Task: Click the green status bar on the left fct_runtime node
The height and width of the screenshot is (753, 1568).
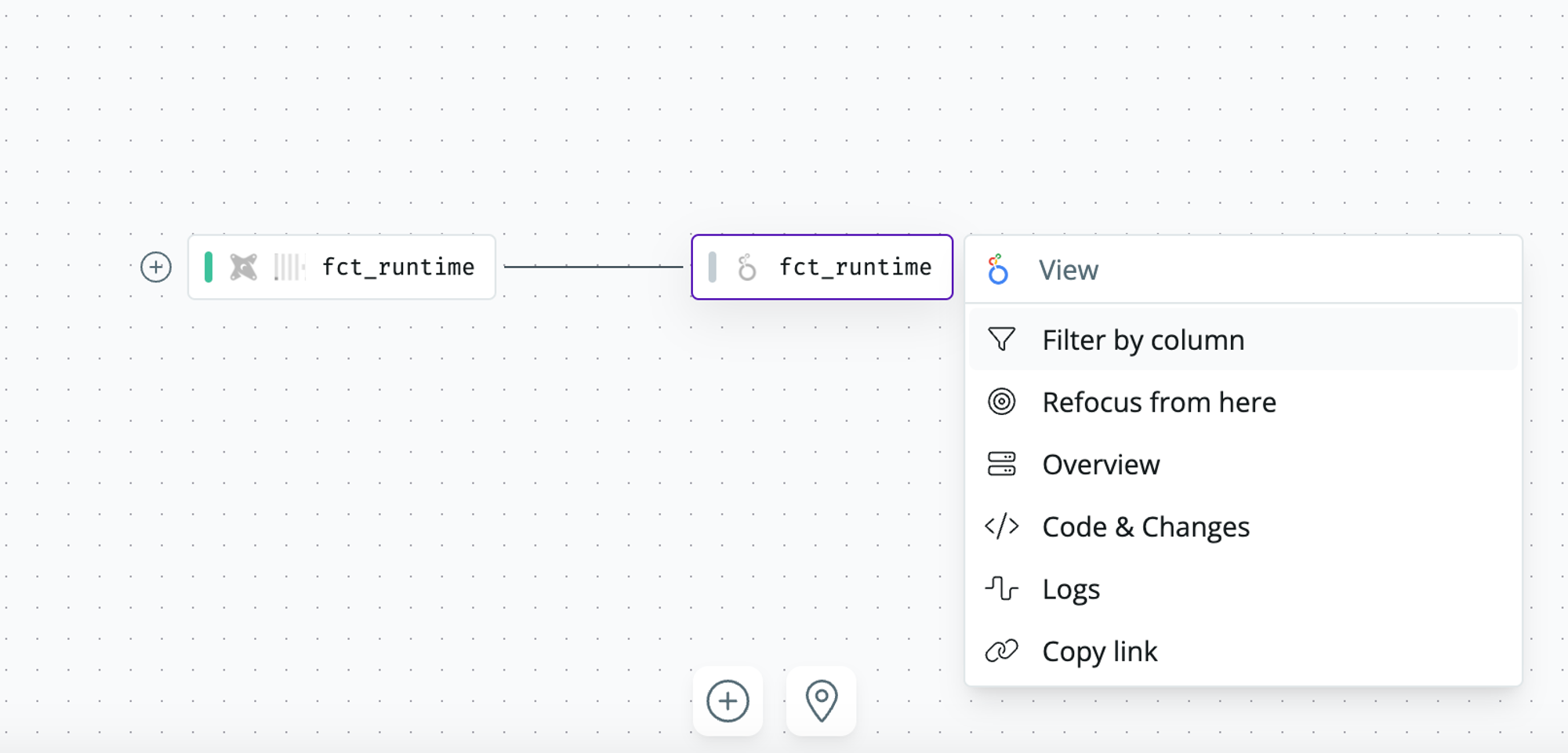Action: [209, 267]
